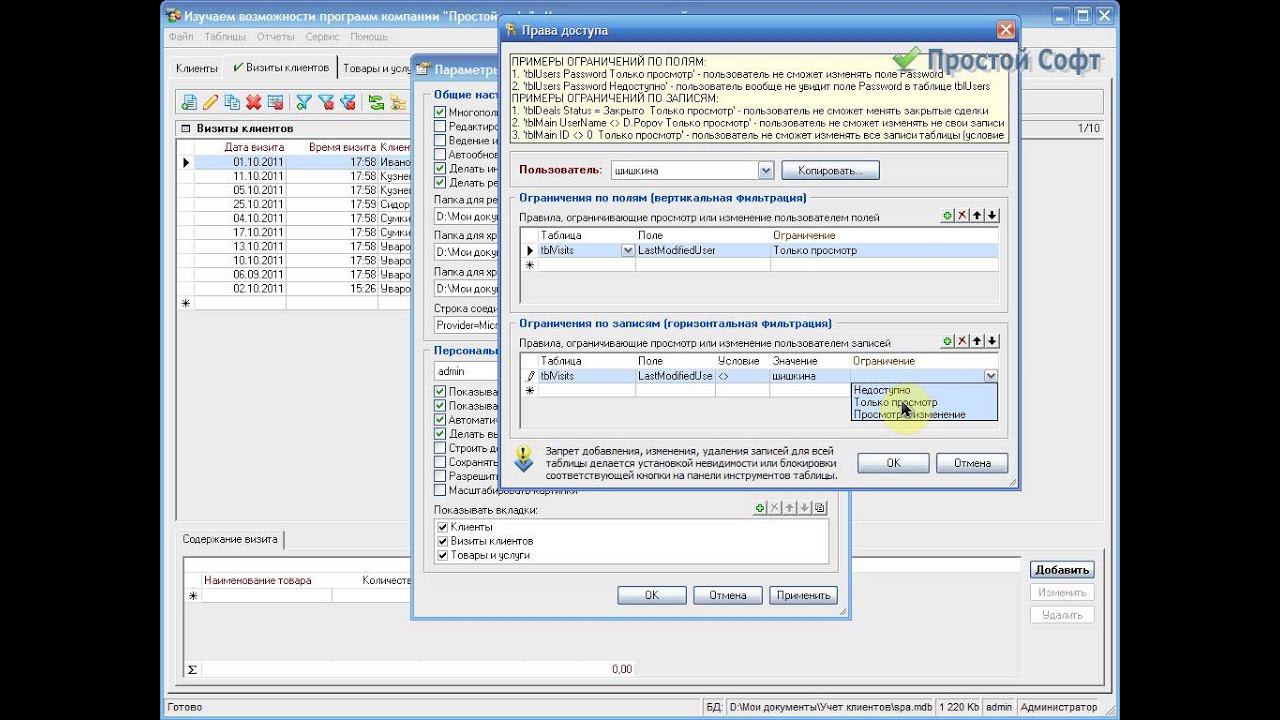Viewport: 1280px width, 720px height.
Task: Click the шишкина value cell in record rule
Action: pos(809,376)
